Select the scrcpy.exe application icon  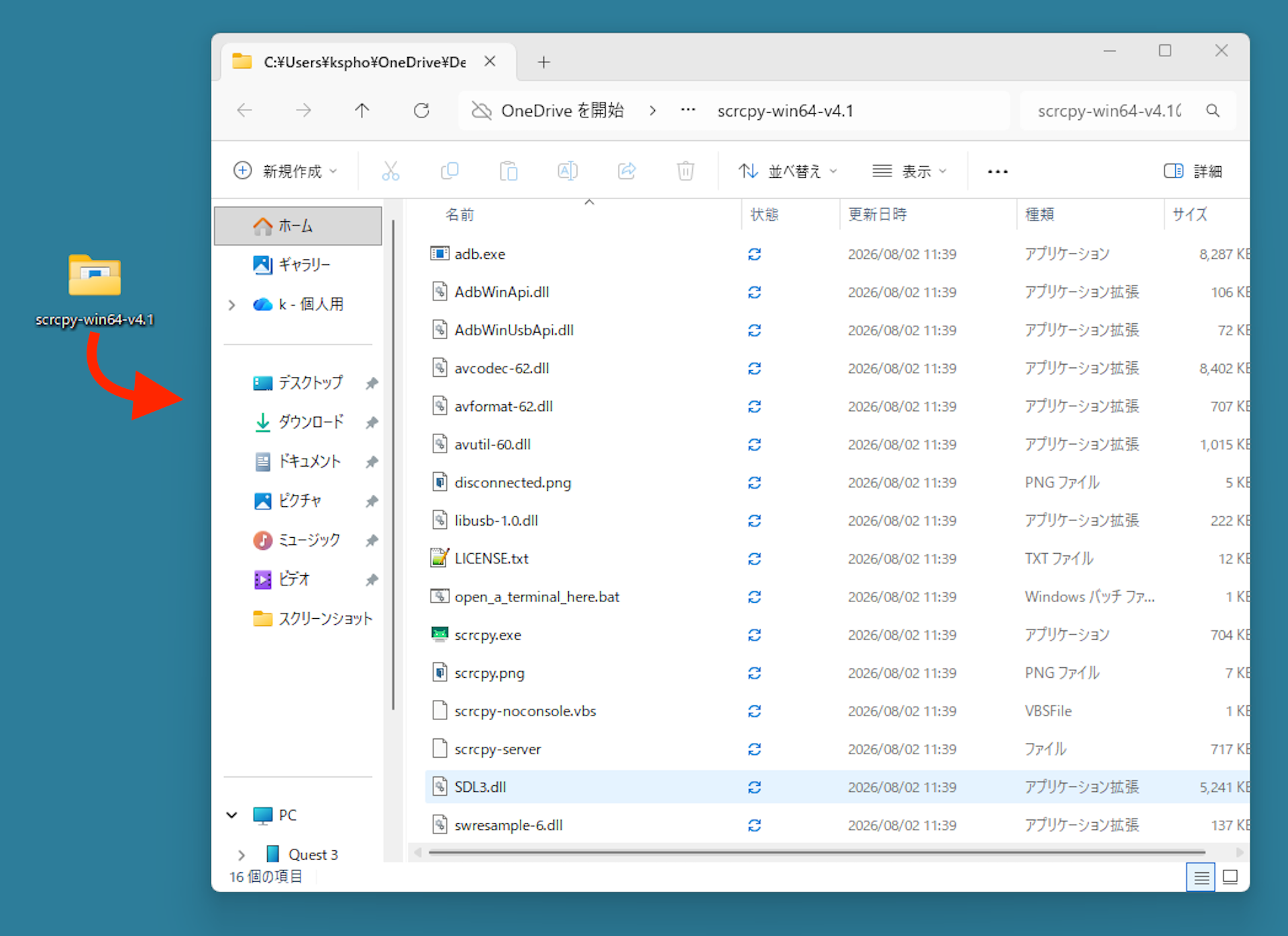pyautogui.click(x=439, y=634)
